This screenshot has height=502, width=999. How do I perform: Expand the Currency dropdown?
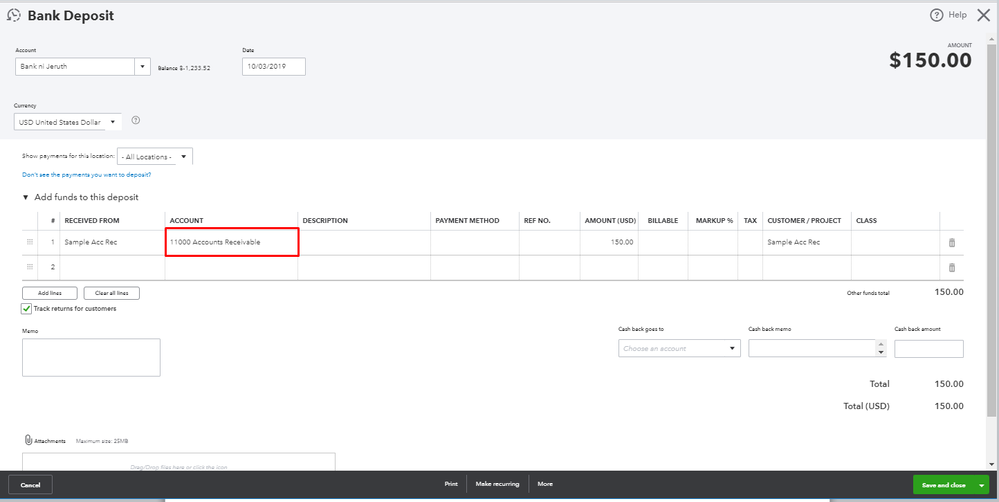pyautogui.click(x=113, y=122)
